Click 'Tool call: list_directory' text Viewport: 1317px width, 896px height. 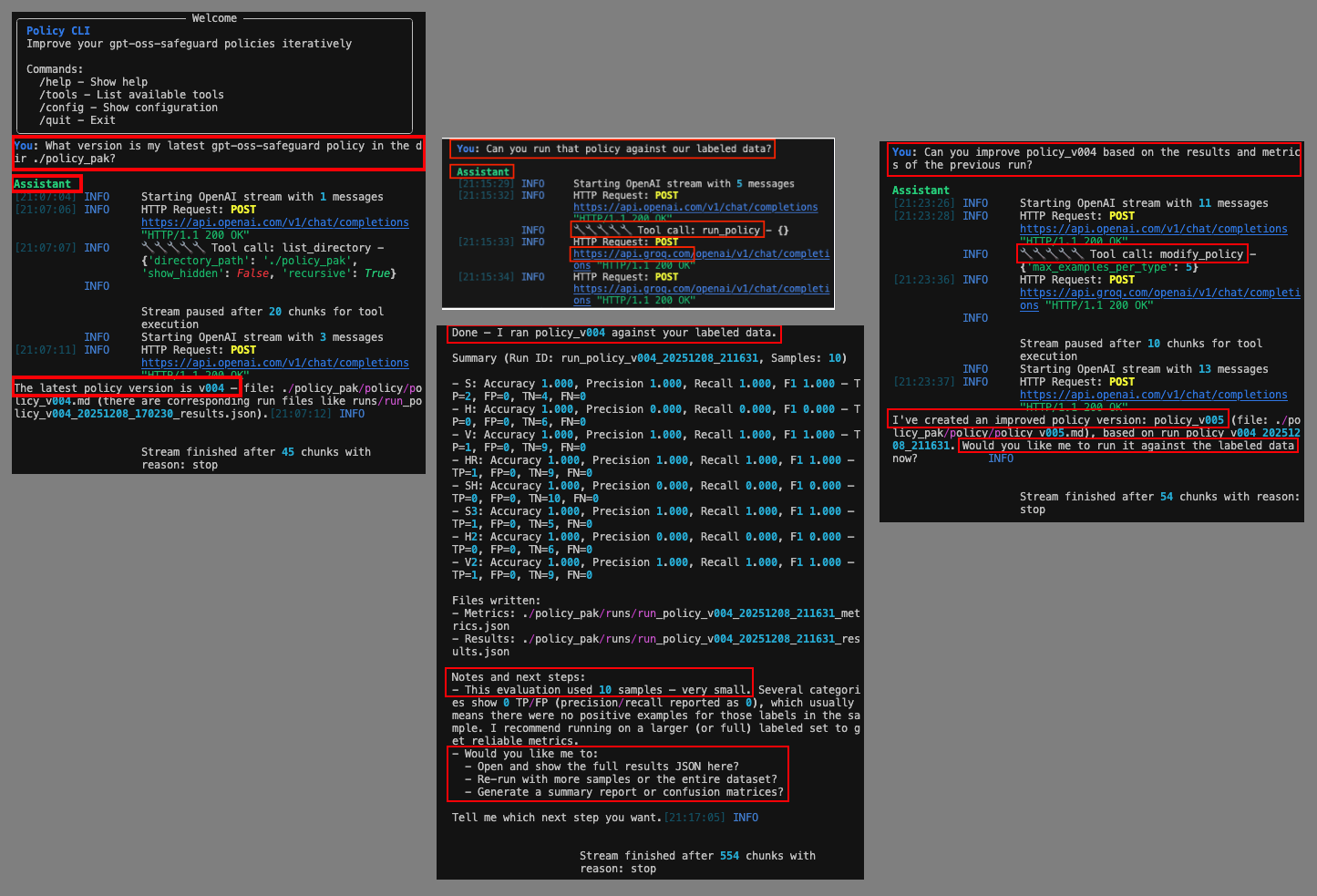(292, 248)
